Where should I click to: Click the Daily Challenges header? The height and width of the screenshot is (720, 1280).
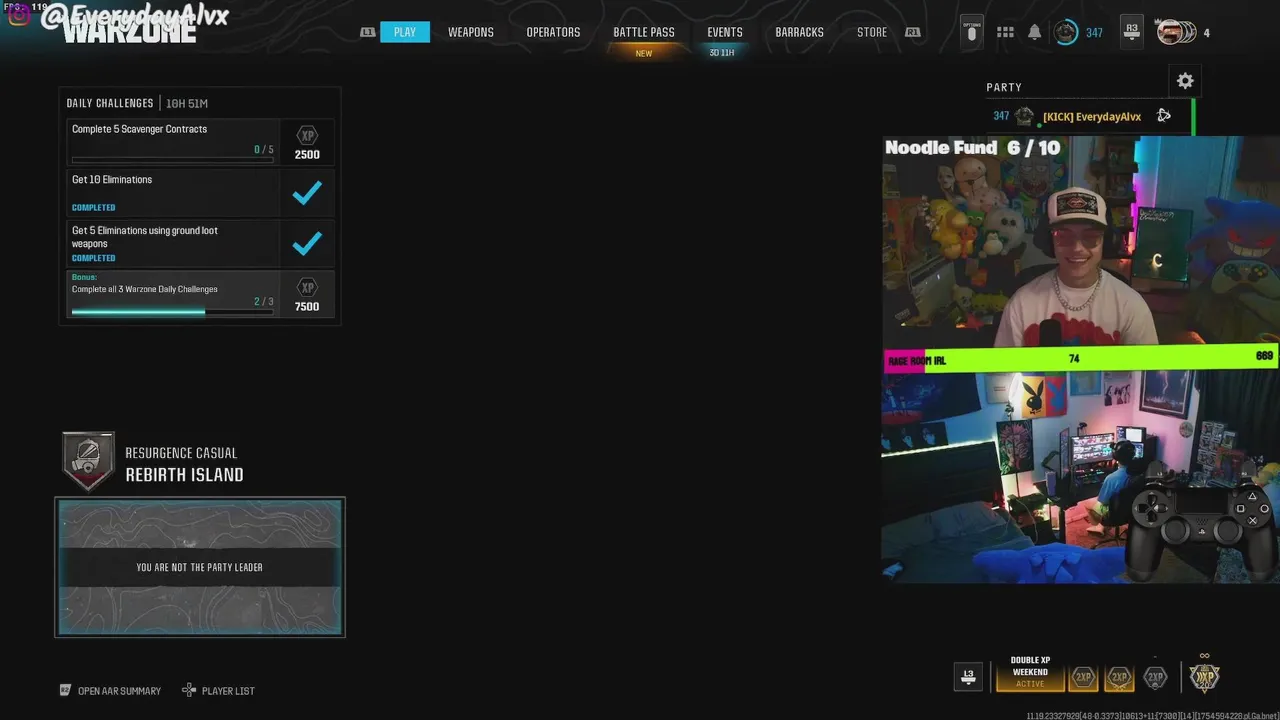pyautogui.click(x=110, y=103)
